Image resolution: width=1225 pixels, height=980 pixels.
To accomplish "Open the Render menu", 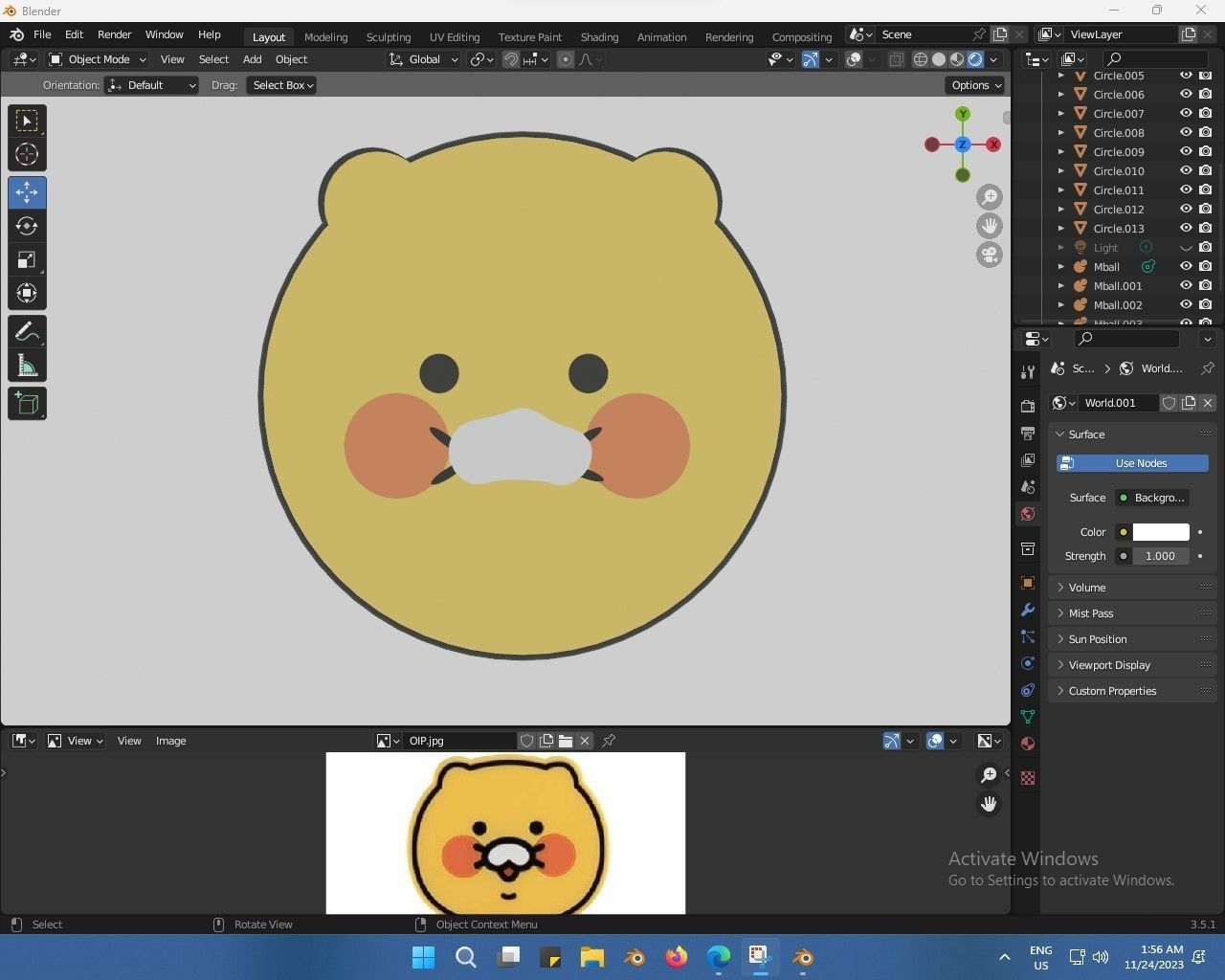I will coord(114,34).
